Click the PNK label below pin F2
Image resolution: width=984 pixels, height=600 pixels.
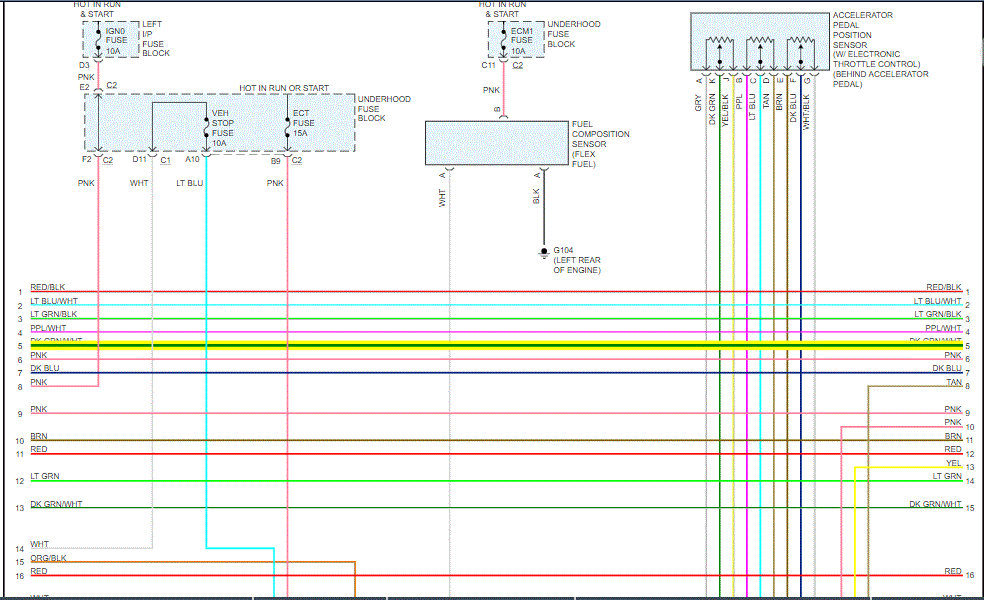86,183
